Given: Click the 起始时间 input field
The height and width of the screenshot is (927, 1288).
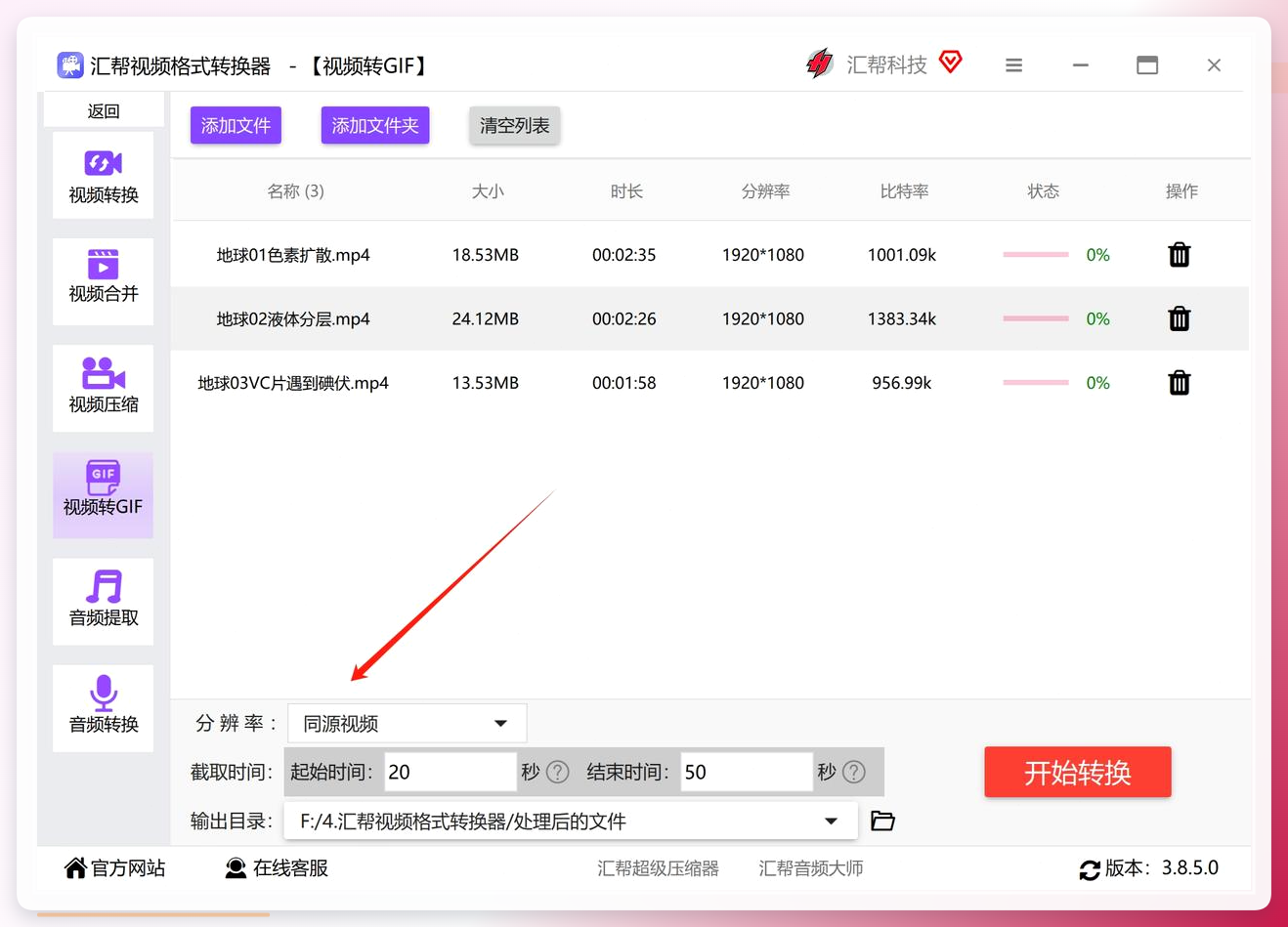Looking at the screenshot, I should click(x=450, y=772).
